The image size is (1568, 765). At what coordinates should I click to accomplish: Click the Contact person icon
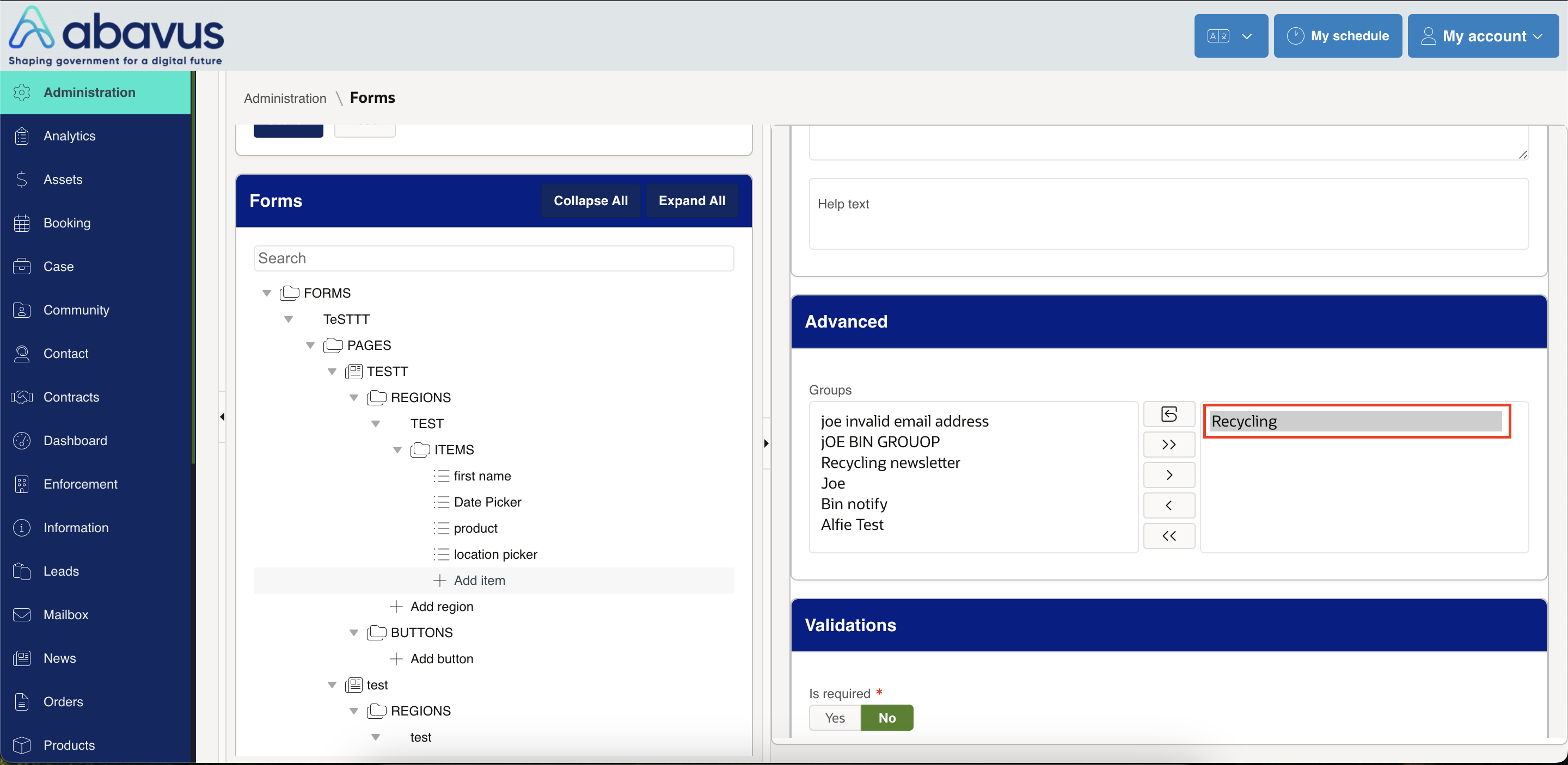22,353
